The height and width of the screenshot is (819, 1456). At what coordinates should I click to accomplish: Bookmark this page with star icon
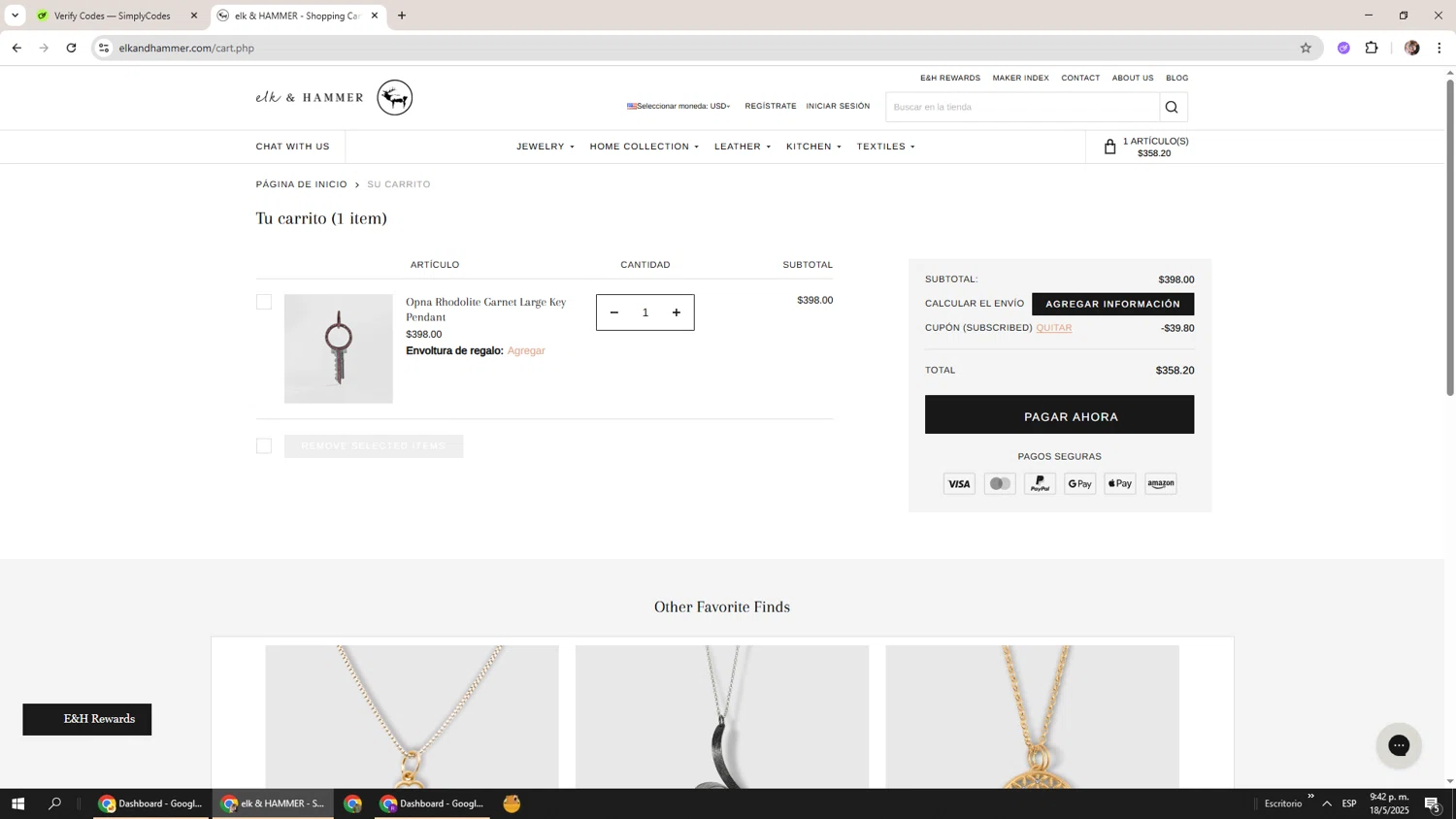(x=1306, y=48)
